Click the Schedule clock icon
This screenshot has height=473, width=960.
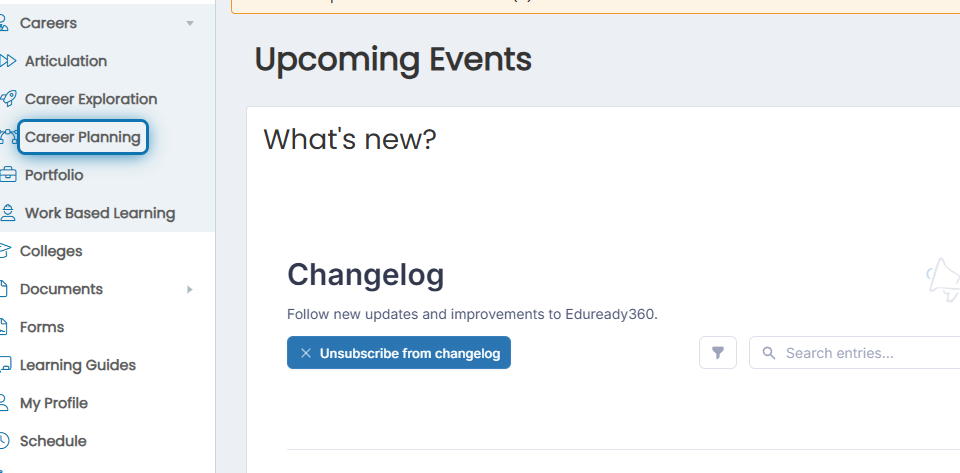(x=4, y=441)
